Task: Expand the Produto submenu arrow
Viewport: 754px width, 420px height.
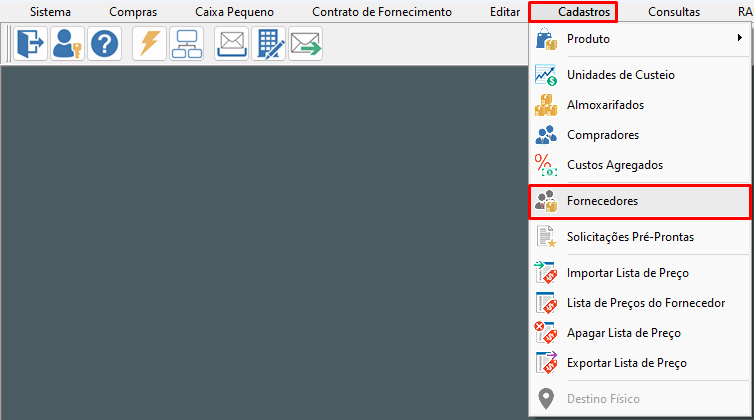Action: click(740, 38)
